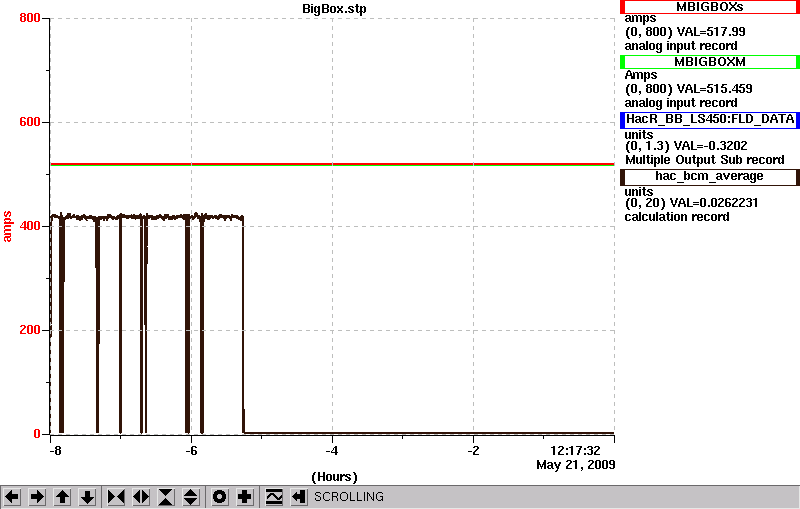Viewport: 800px width, 509px height.
Task: Shift the plot up with the up arrow
Action: pyautogui.click(x=62, y=497)
